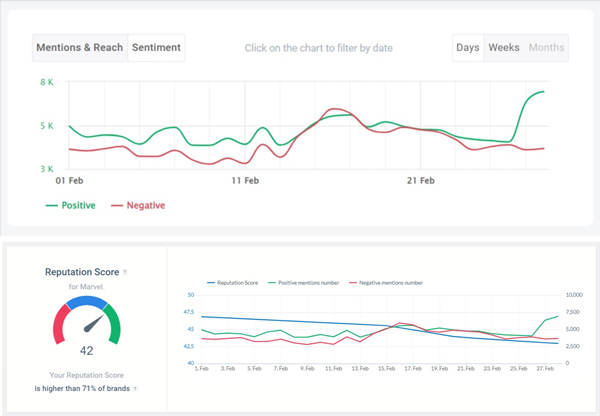This screenshot has width=600, height=416.
Task: Click the '47.5' left axis label
Action: (189, 312)
